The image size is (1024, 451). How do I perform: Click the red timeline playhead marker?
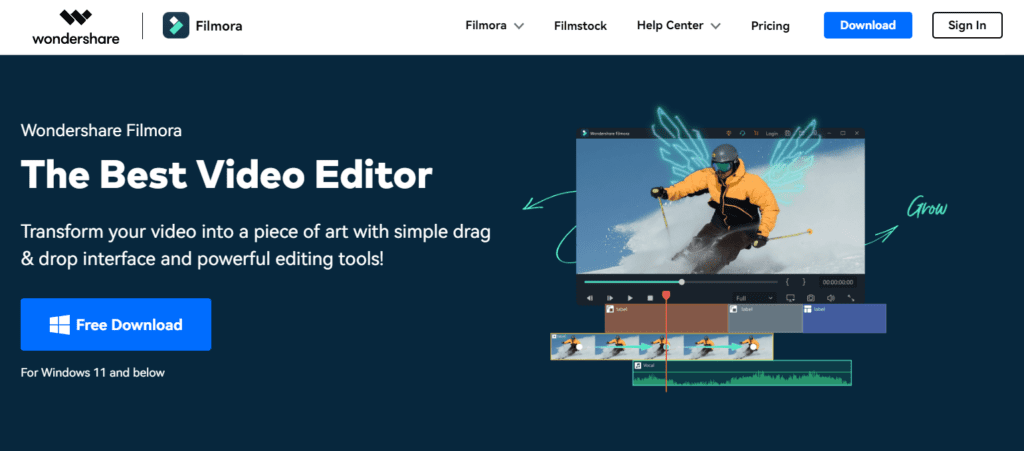coord(666,296)
